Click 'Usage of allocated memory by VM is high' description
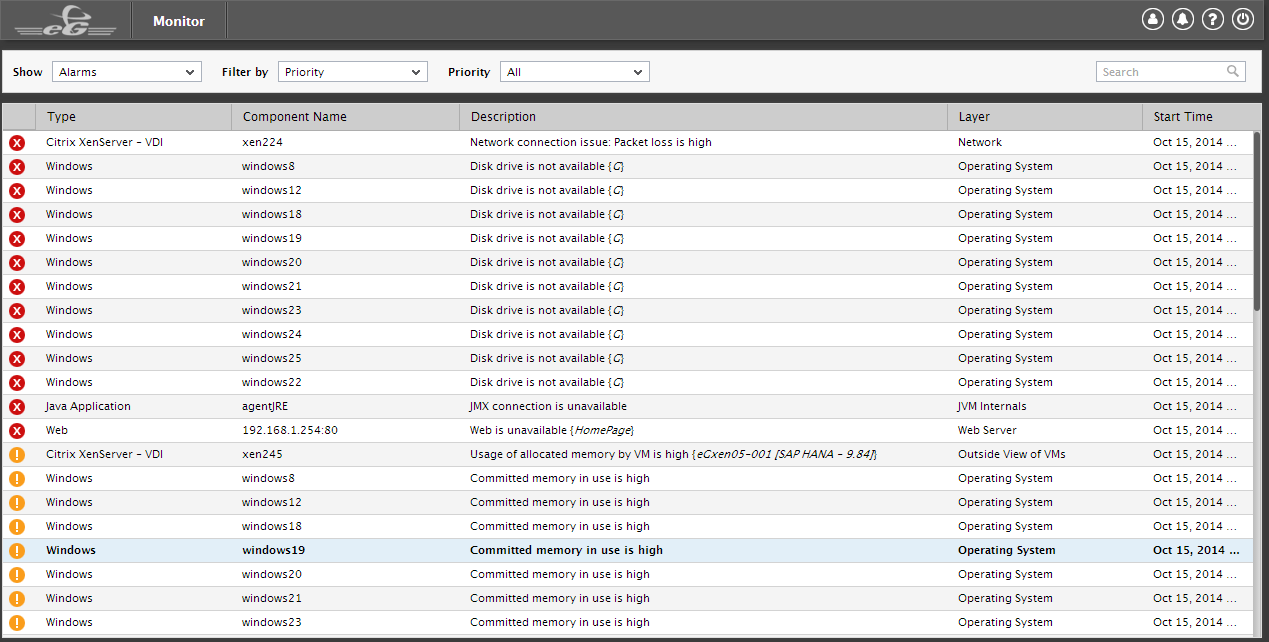 coord(674,454)
